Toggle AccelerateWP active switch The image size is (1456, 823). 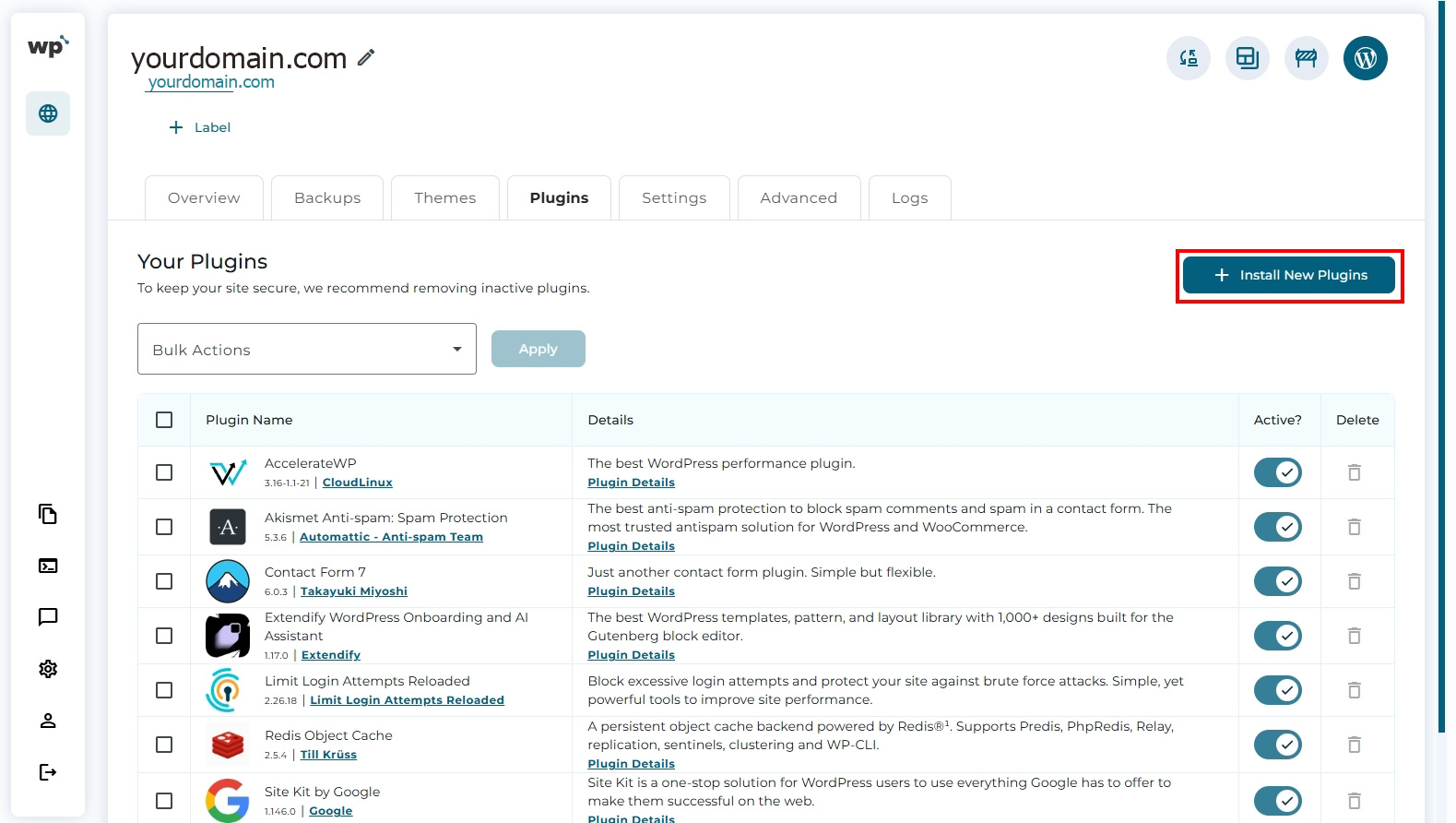point(1278,472)
